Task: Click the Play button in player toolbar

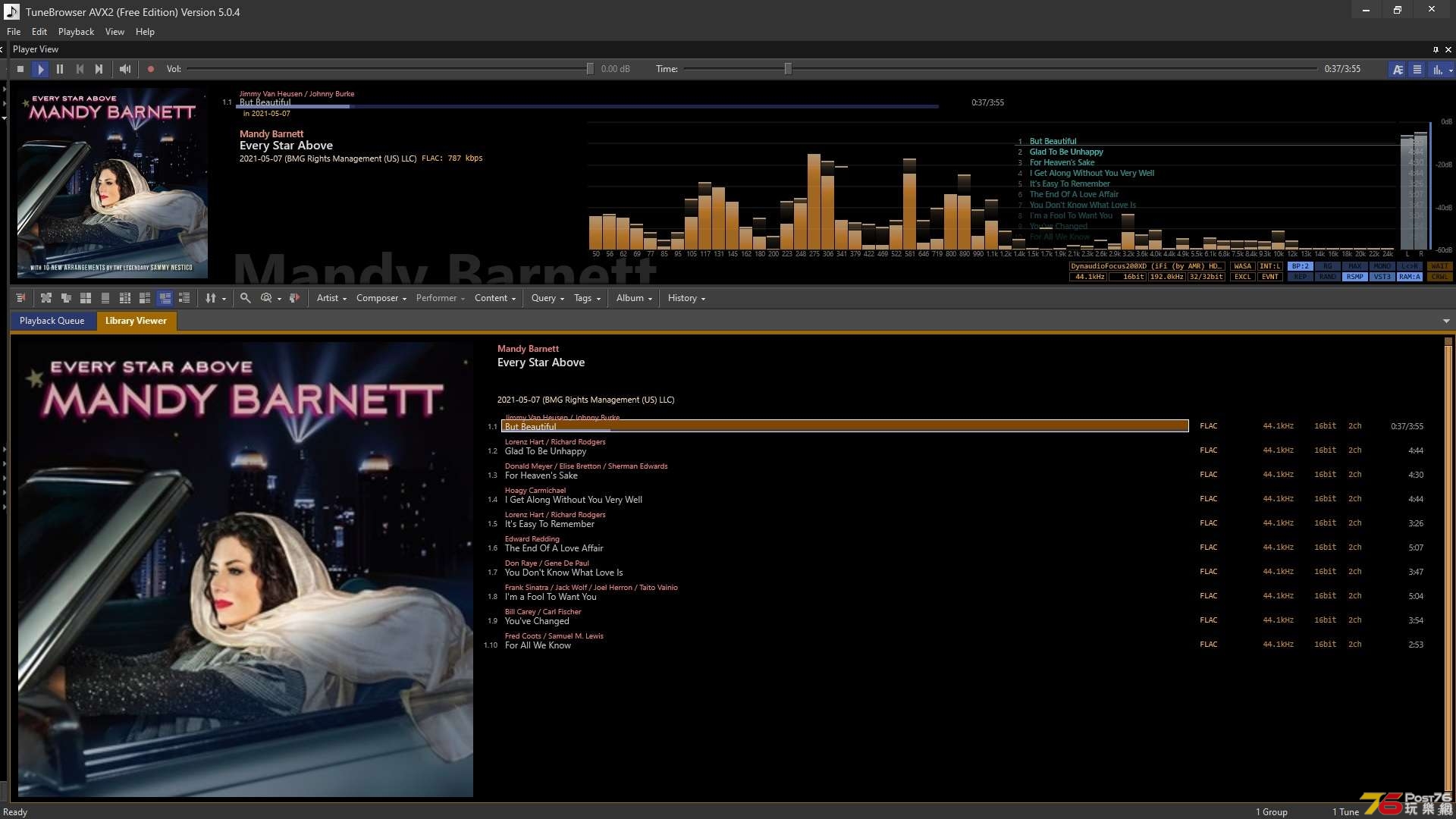Action: 40,69
